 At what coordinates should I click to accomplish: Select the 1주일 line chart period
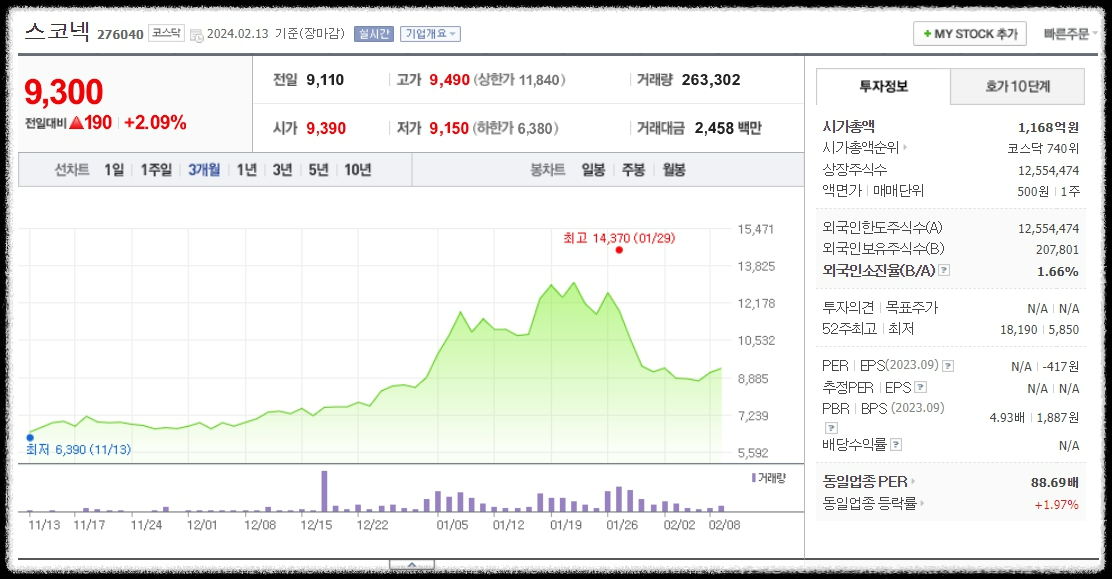(156, 170)
